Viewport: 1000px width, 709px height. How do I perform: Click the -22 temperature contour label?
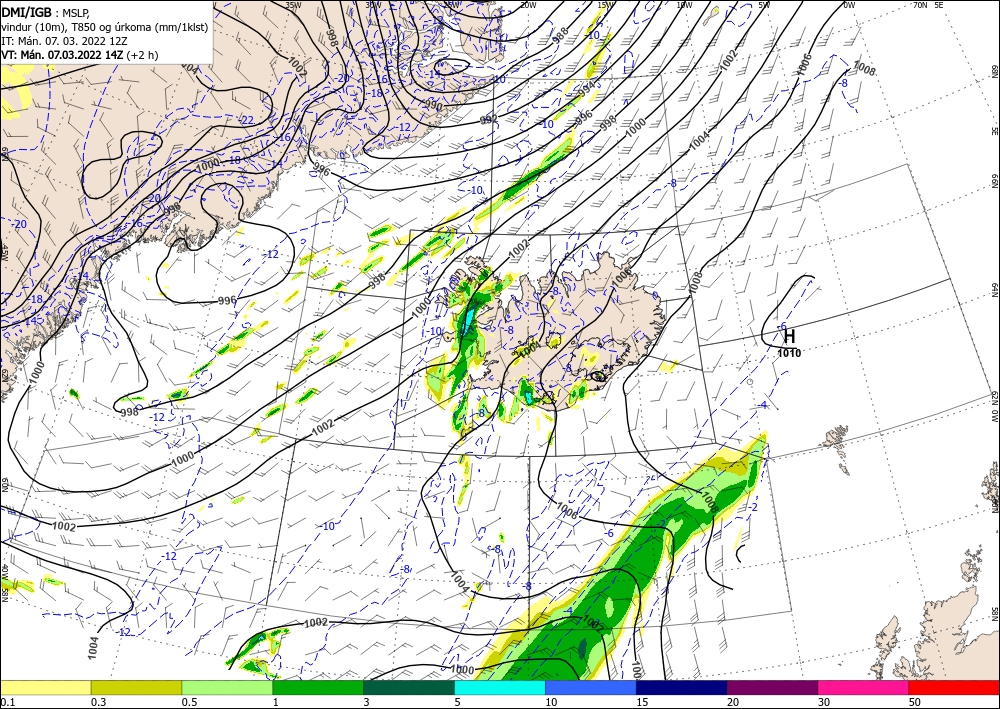247,120
